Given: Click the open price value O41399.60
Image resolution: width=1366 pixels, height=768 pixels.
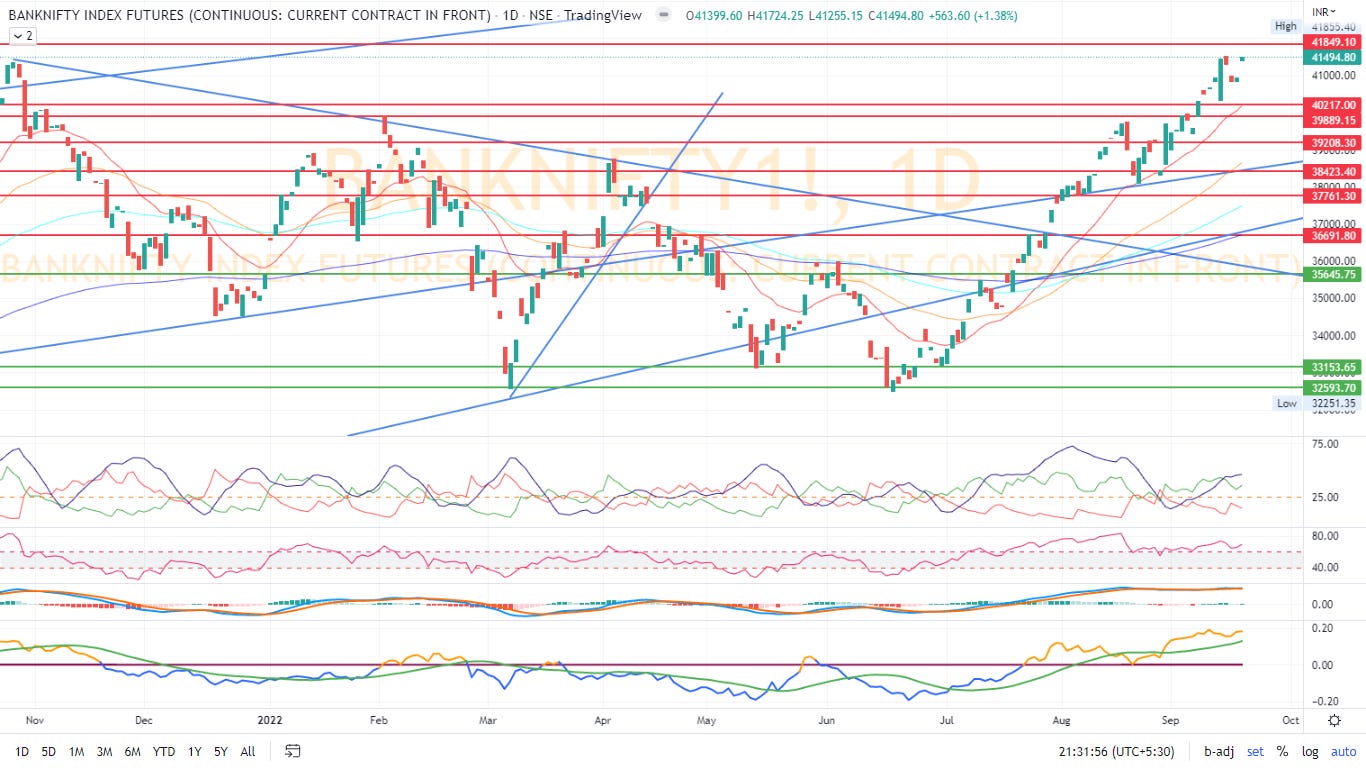Looking at the screenshot, I should tap(715, 15).
